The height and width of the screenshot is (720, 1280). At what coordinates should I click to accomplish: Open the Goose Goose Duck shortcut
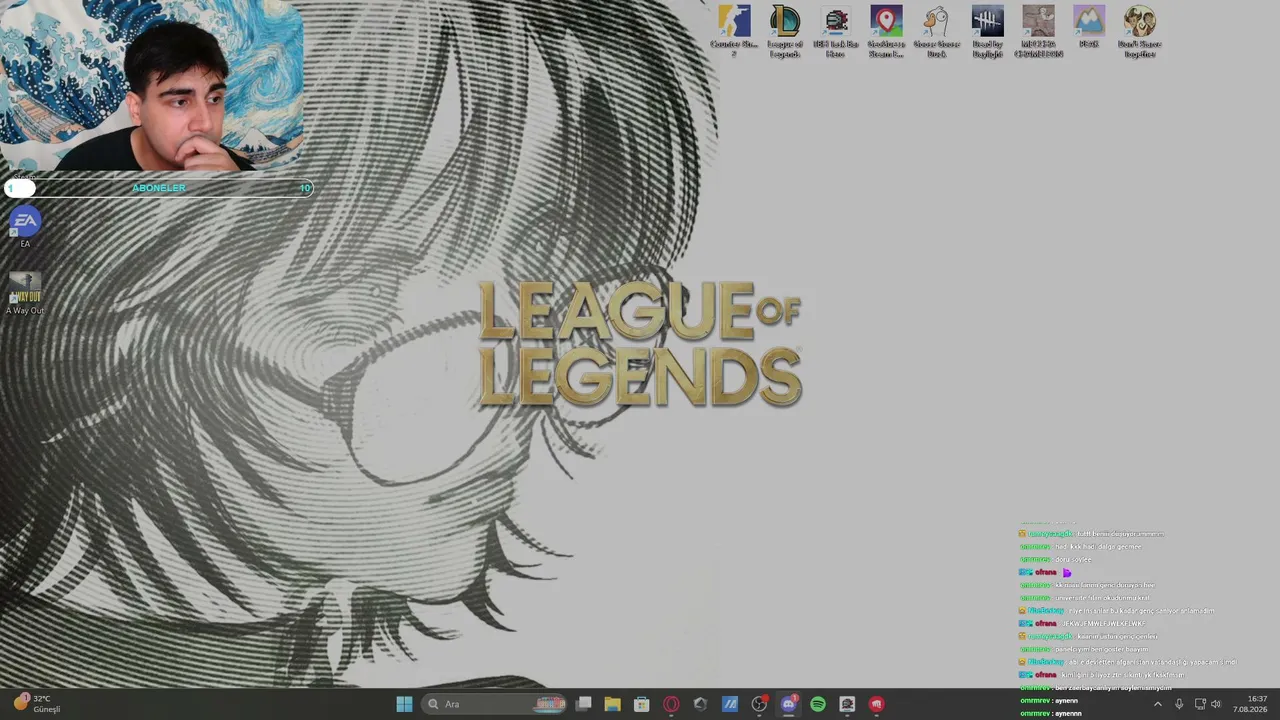(936, 31)
